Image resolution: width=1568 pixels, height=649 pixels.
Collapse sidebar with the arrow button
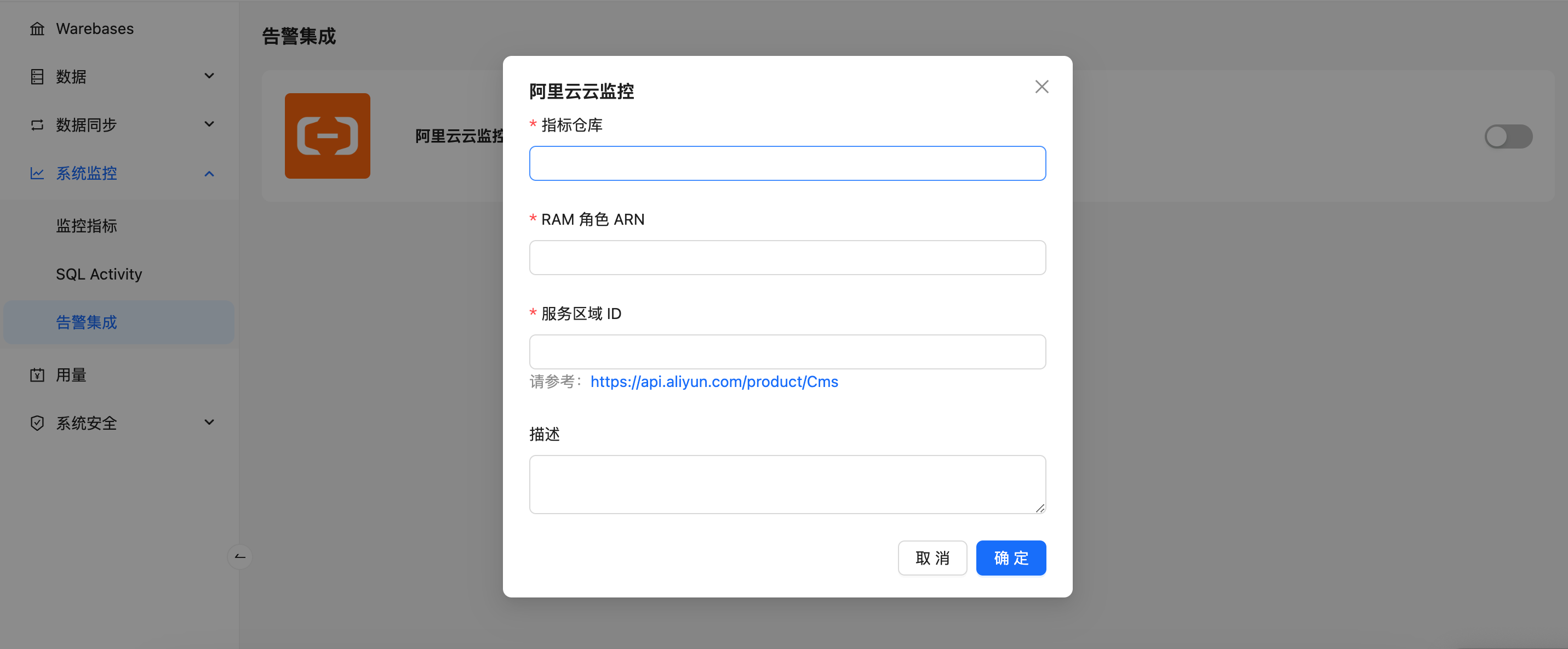[240, 556]
